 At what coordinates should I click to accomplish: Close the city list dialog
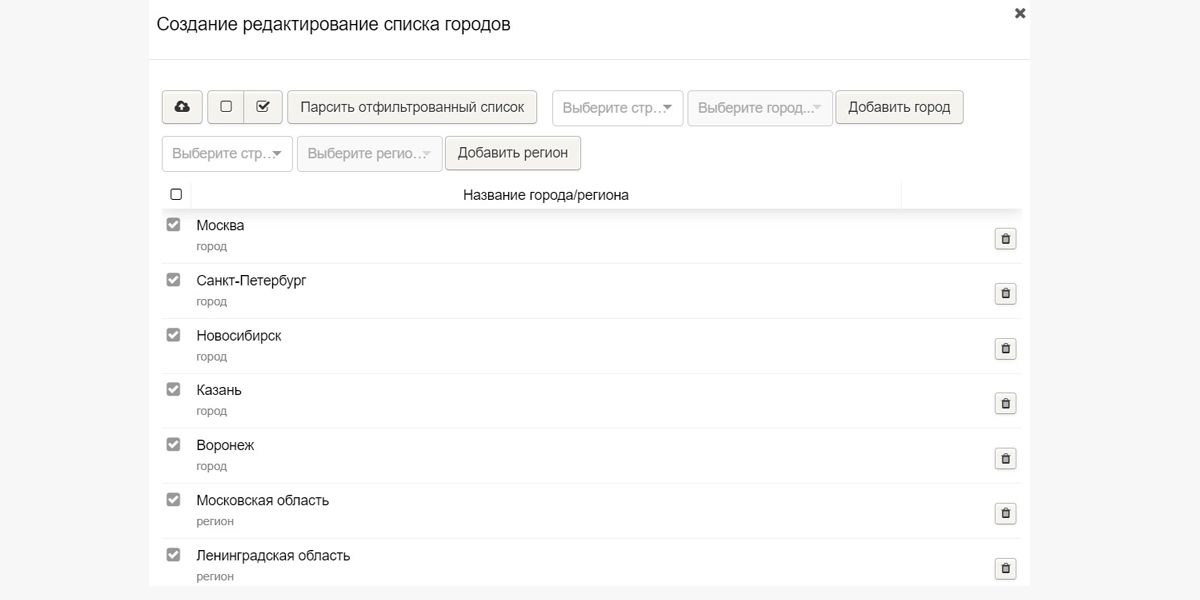1020,13
